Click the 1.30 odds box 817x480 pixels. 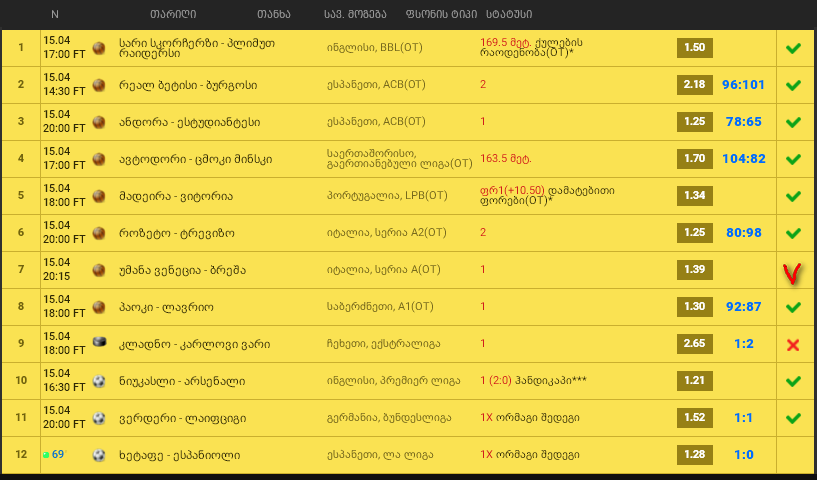coord(695,306)
